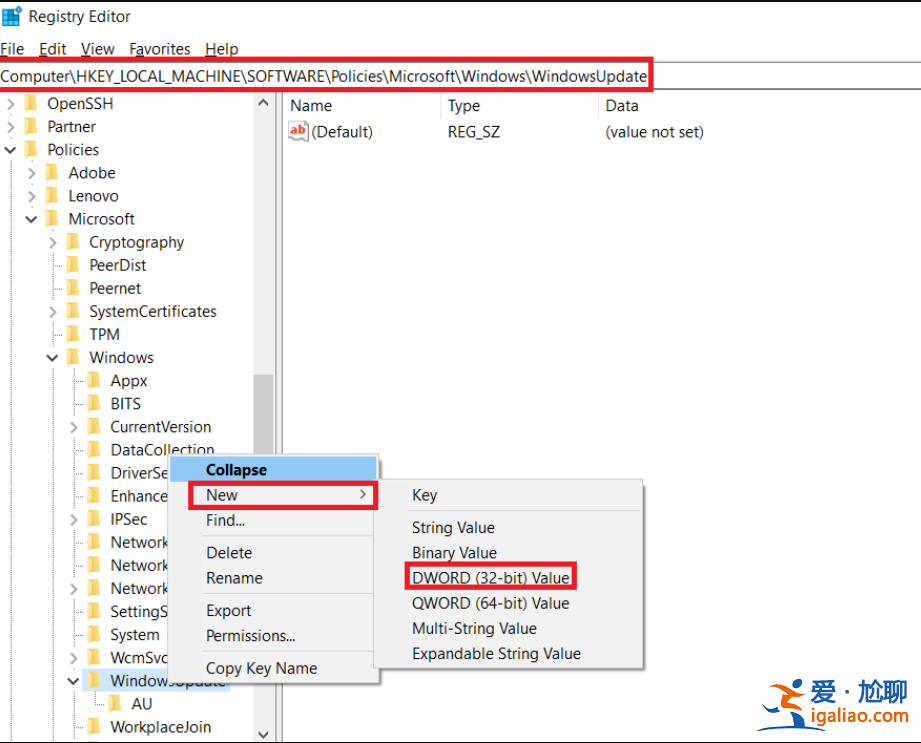Image resolution: width=921 pixels, height=743 pixels.
Task: Click the Adobe key folder icon
Action: 52,172
